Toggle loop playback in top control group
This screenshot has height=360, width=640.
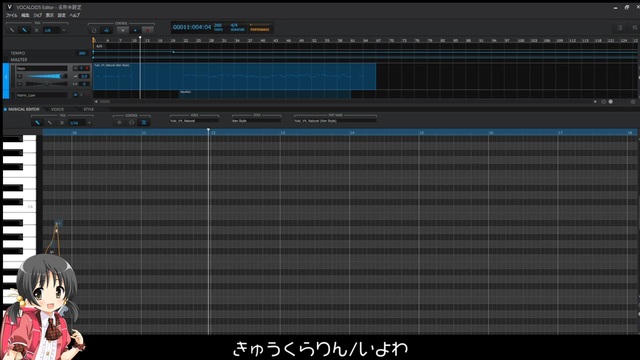[x=94, y=30]
